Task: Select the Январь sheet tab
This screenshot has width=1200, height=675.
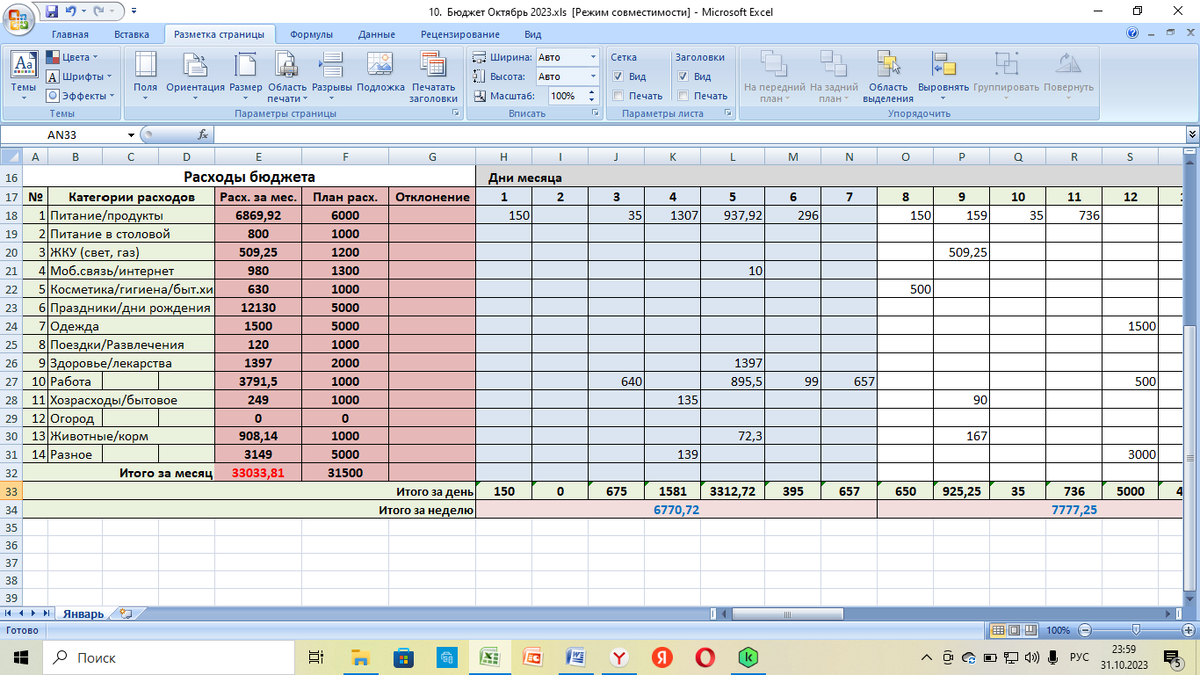Action: [85, 614]
